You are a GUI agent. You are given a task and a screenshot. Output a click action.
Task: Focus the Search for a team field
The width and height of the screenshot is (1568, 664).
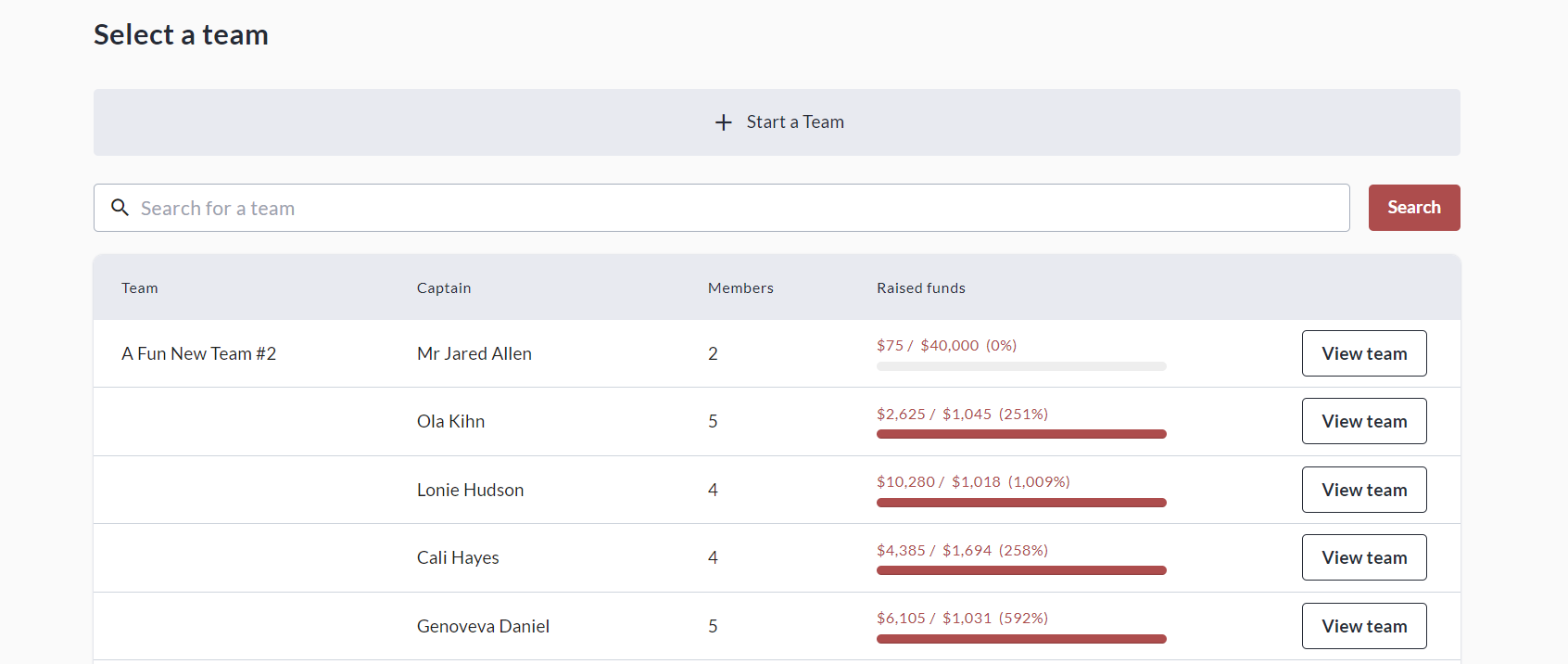(732, 208)
